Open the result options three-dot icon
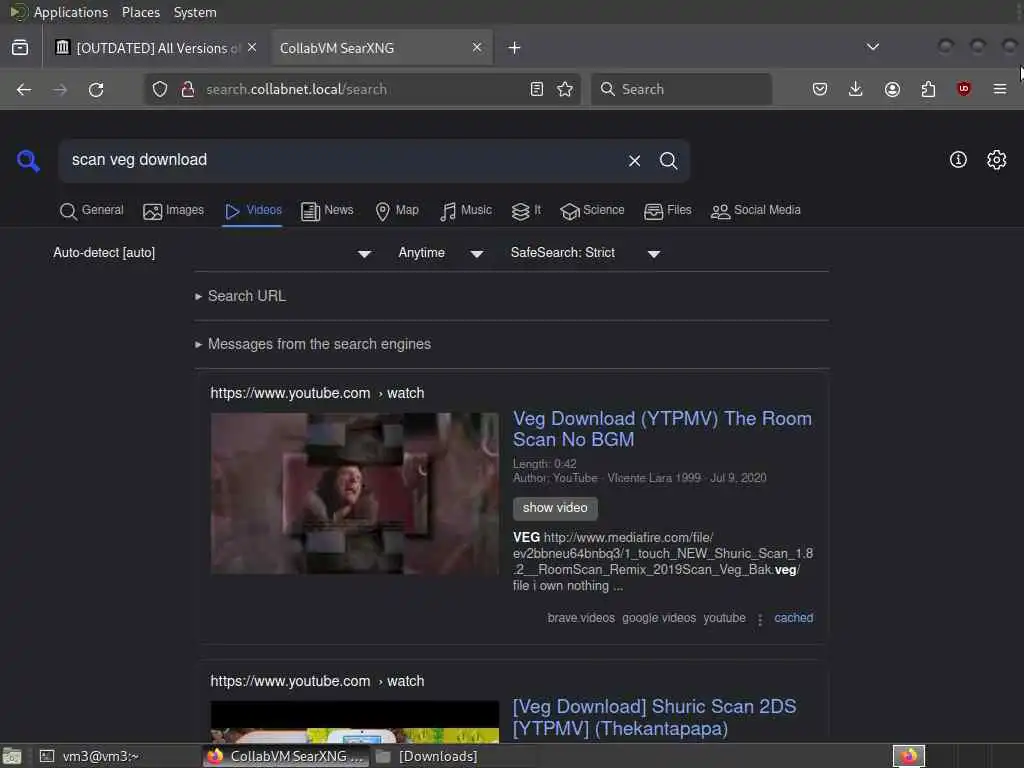This screenshot has width=1024, height=768. click(x=760, y=619)
